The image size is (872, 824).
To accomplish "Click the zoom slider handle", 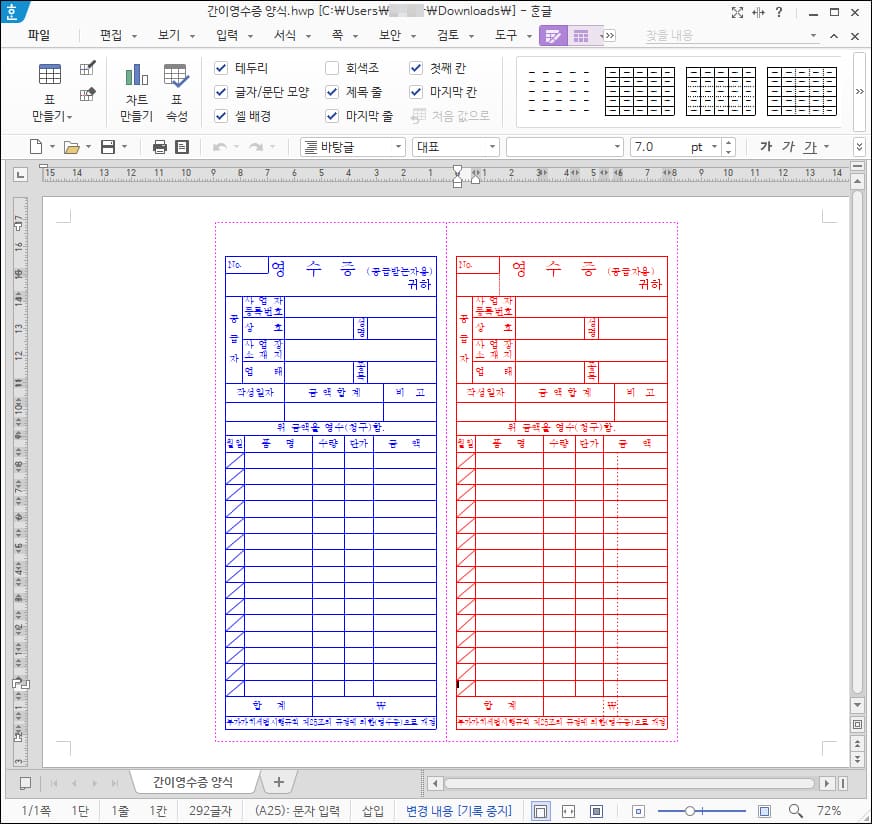I will 690,811.
